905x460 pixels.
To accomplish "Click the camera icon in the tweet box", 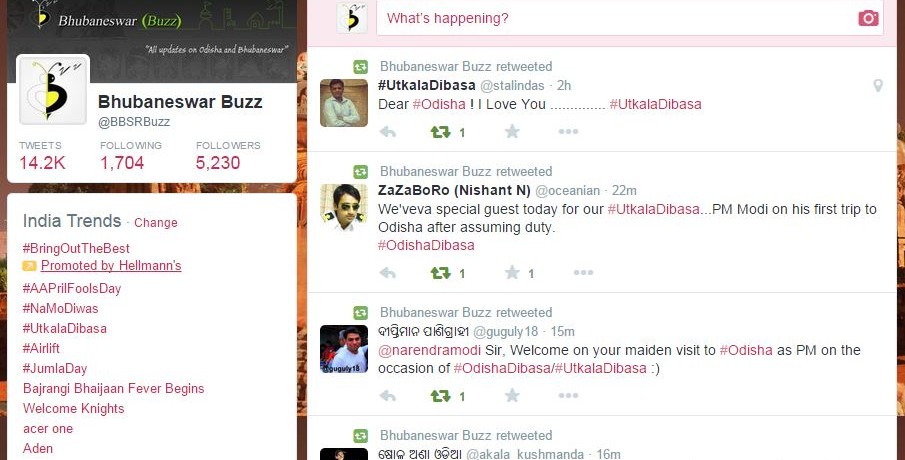I will (867, 18).
